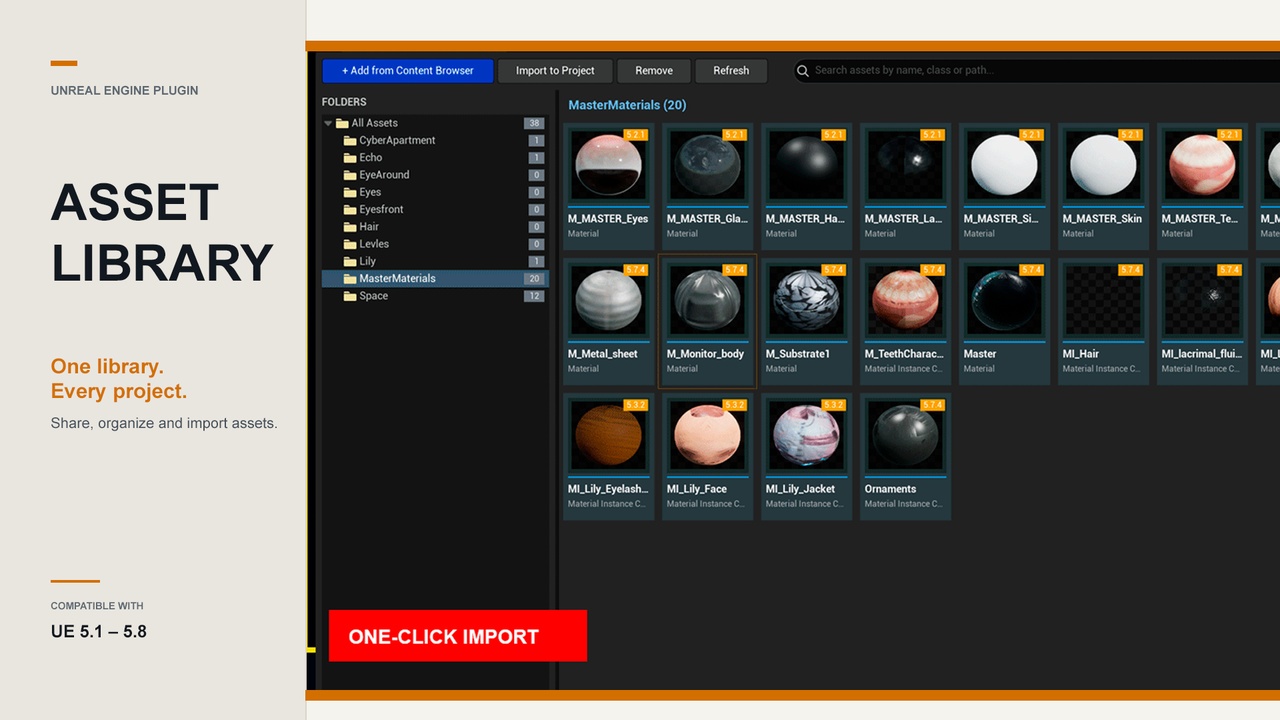This screenshot has height=720, width=1280.
Task: Click version badge on Ornaments
Action: pos(933,404)
